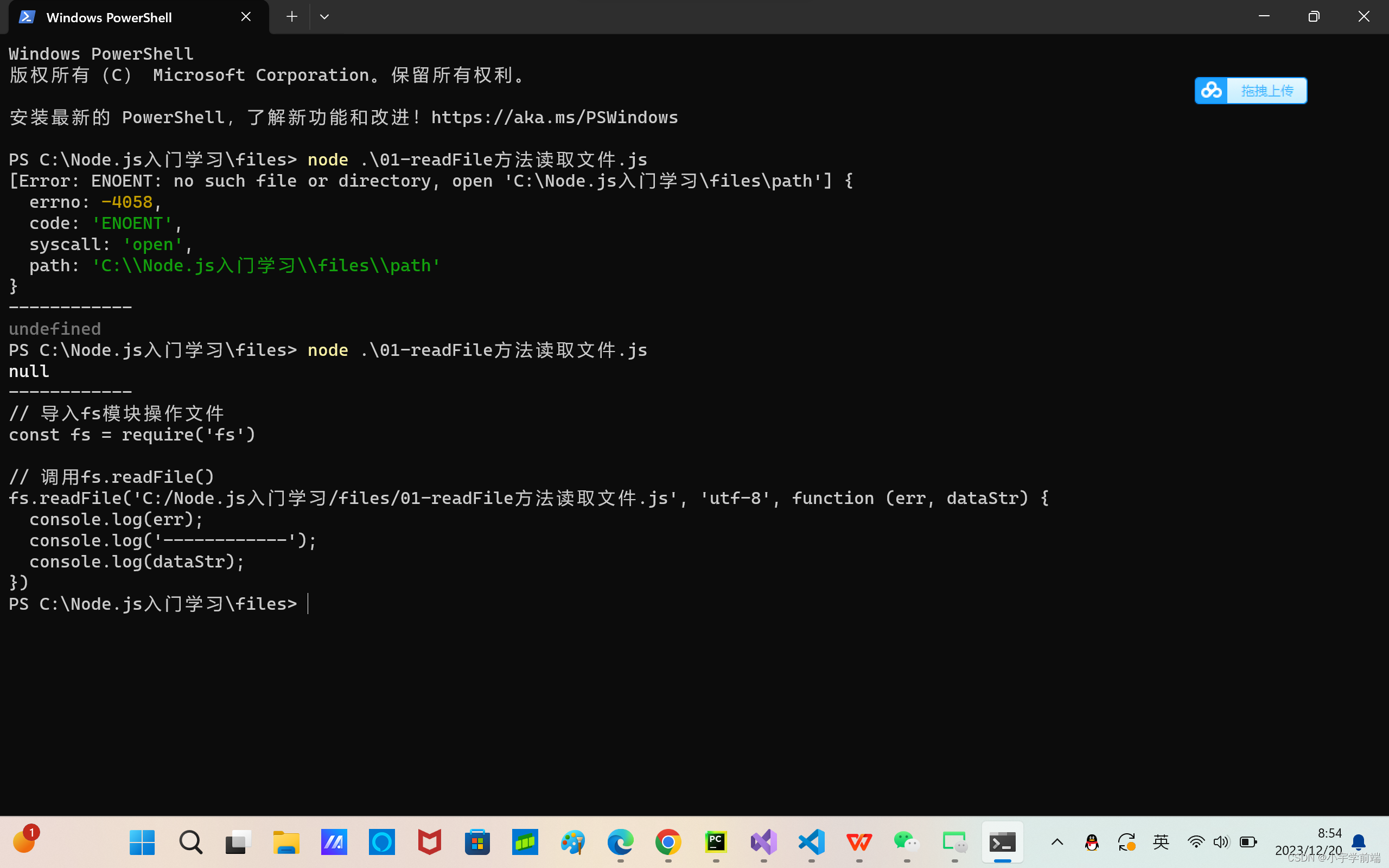Open Visual Studio Code from taskbar
Image resolution: width=1389 pixels, height=868 pixels.
click(811, 842)
